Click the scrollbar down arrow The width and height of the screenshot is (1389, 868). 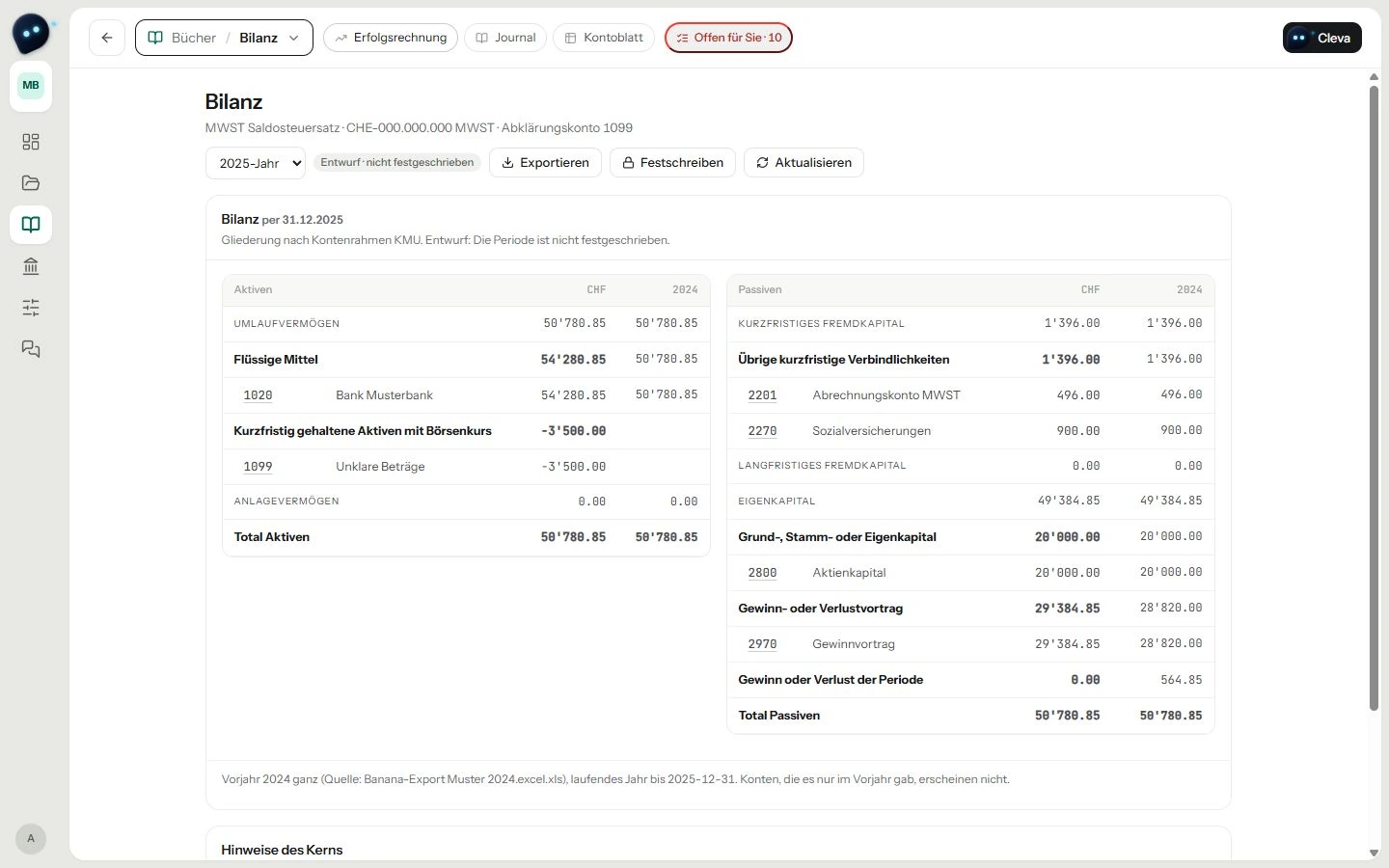coord(1374,853)
